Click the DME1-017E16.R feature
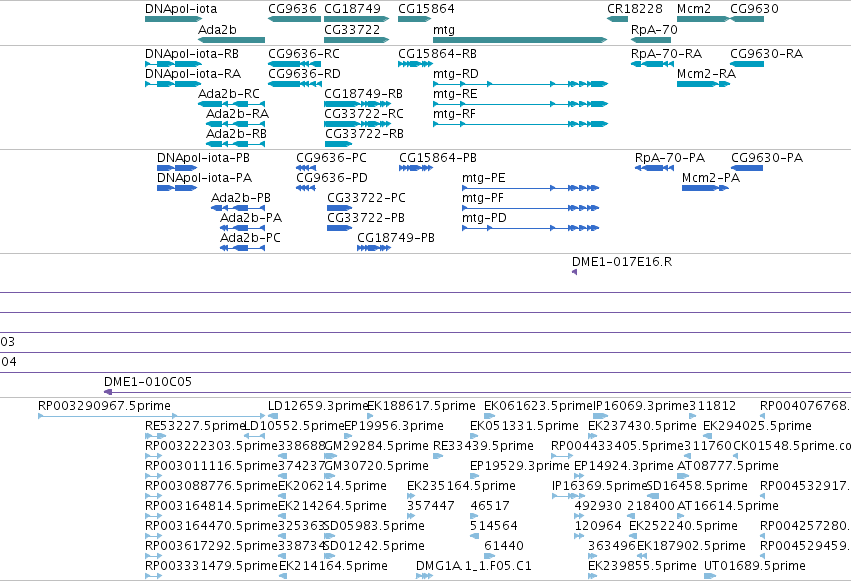This screenshot has width=851, height=581. [574, 272]
